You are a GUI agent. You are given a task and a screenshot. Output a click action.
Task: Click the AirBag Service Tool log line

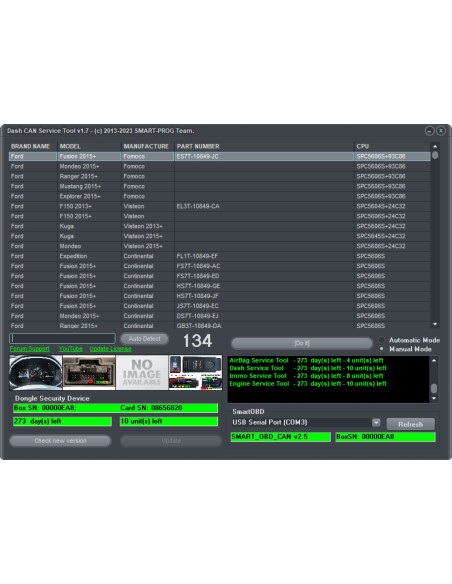(x=306, y=360)
